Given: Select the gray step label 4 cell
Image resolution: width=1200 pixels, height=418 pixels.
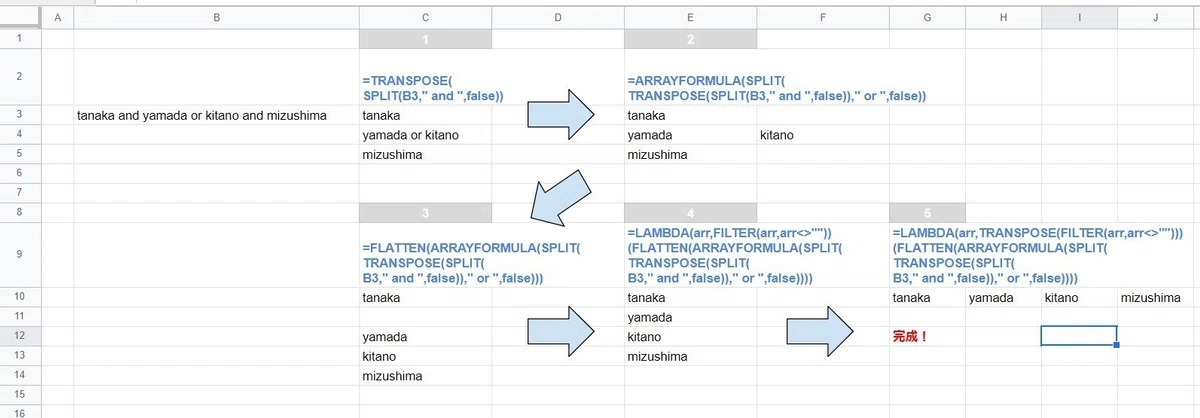Looking at the screenshot, I should point(691,213).
